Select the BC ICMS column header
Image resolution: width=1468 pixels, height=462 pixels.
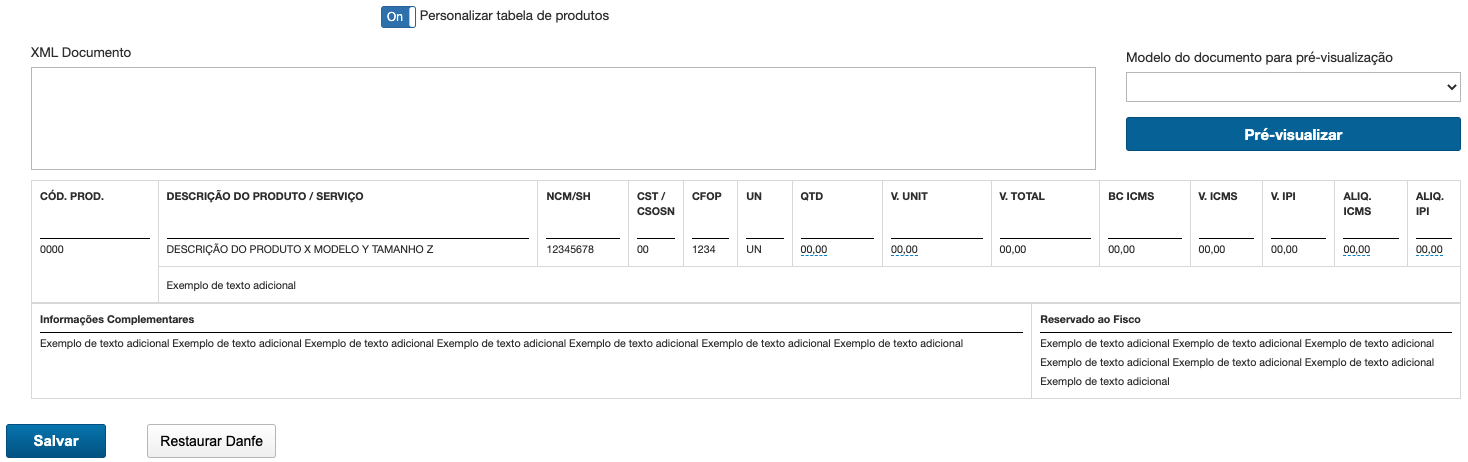1131,196
